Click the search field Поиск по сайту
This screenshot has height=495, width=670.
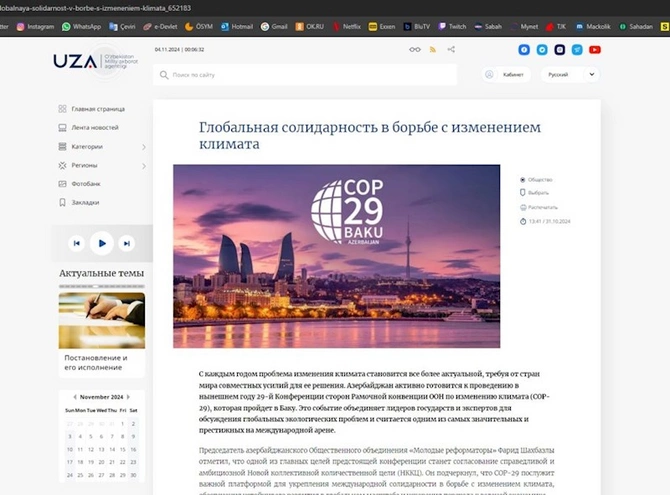305,75
